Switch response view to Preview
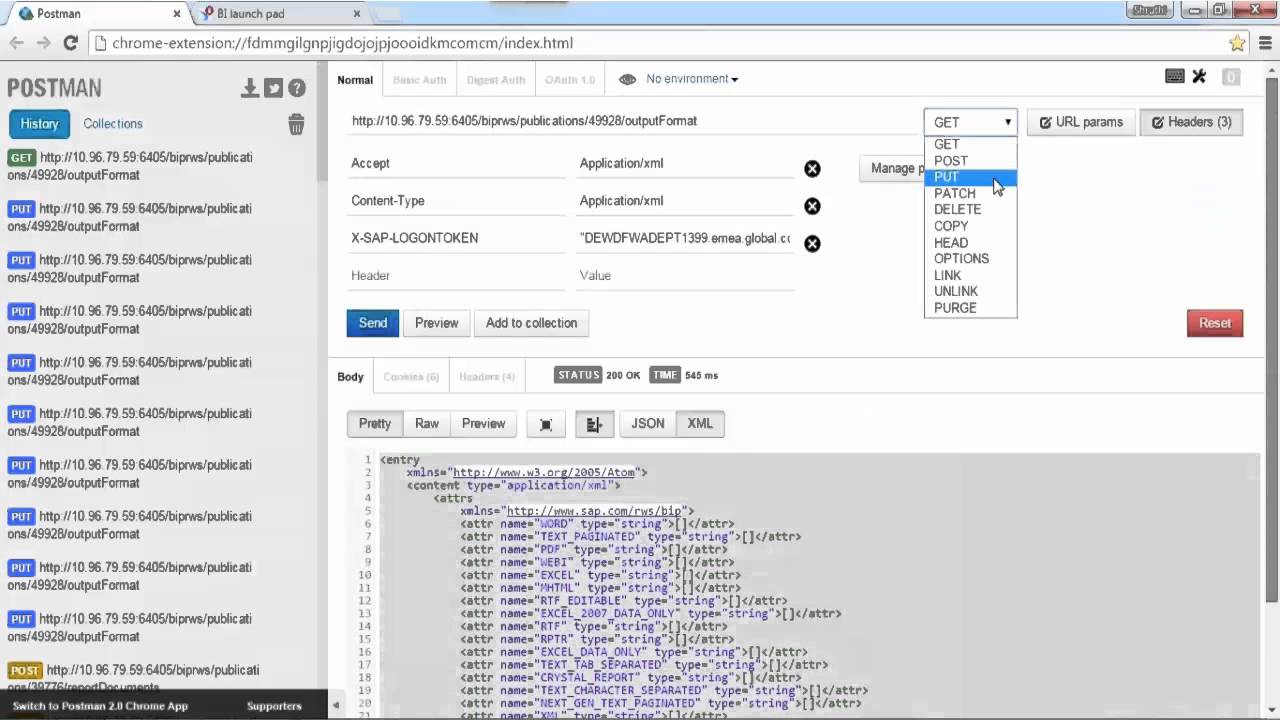 (x=484, y=424)
